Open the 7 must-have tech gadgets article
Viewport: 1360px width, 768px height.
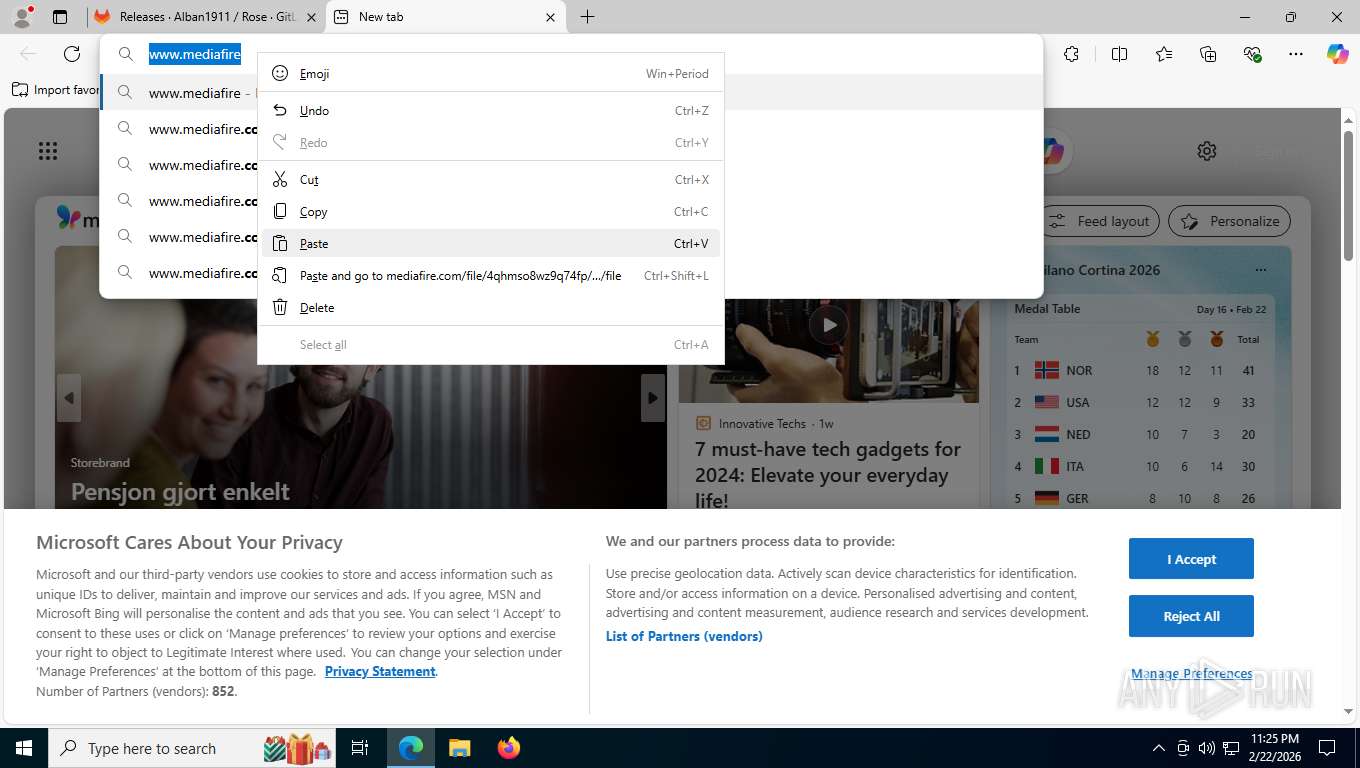tap(828, 475)
